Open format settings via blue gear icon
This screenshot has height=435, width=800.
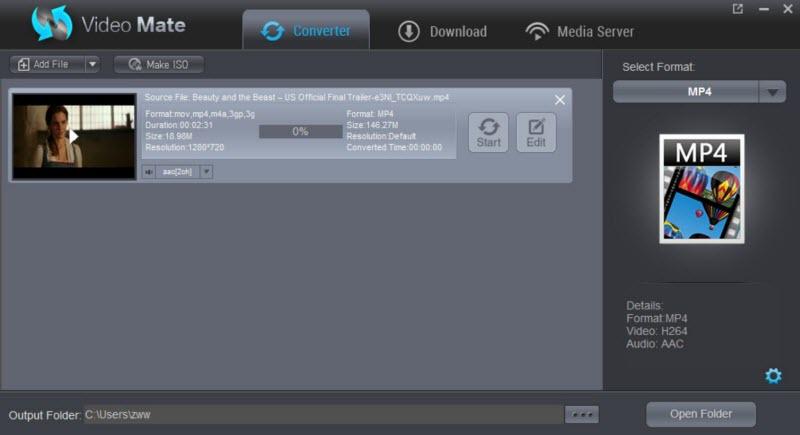tap(773, 376)
